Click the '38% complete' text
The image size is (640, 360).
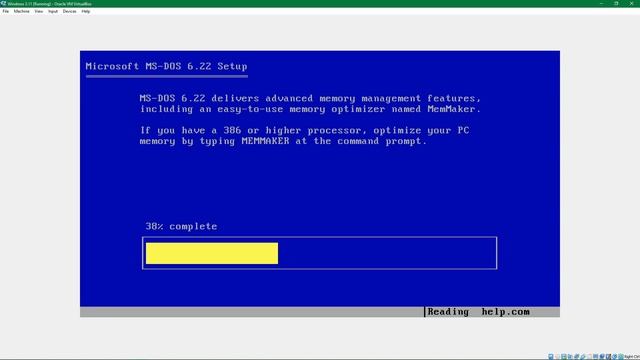(x=181, y=226)
